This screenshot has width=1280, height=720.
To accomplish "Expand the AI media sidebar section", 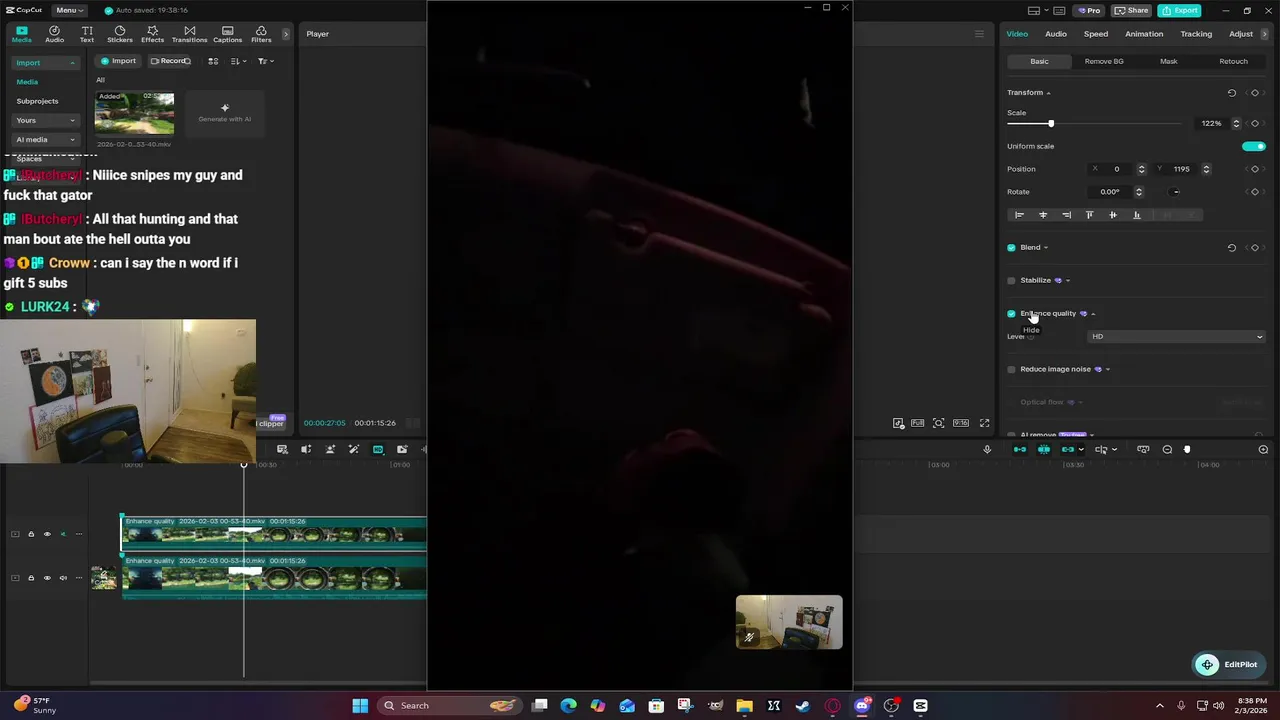I will tap(45, 140).
